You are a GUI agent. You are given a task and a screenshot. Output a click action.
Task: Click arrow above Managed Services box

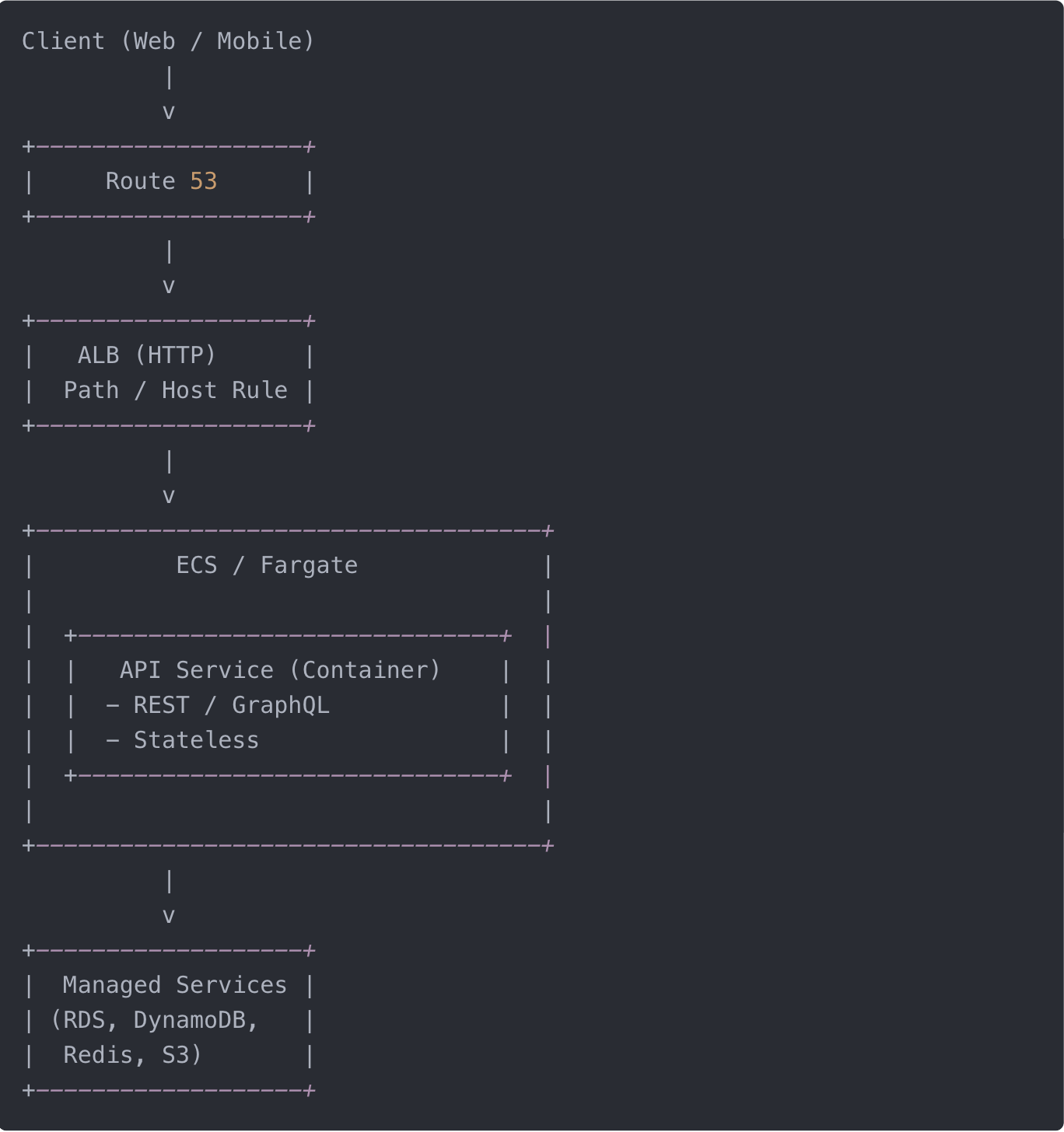coord(168,916)
